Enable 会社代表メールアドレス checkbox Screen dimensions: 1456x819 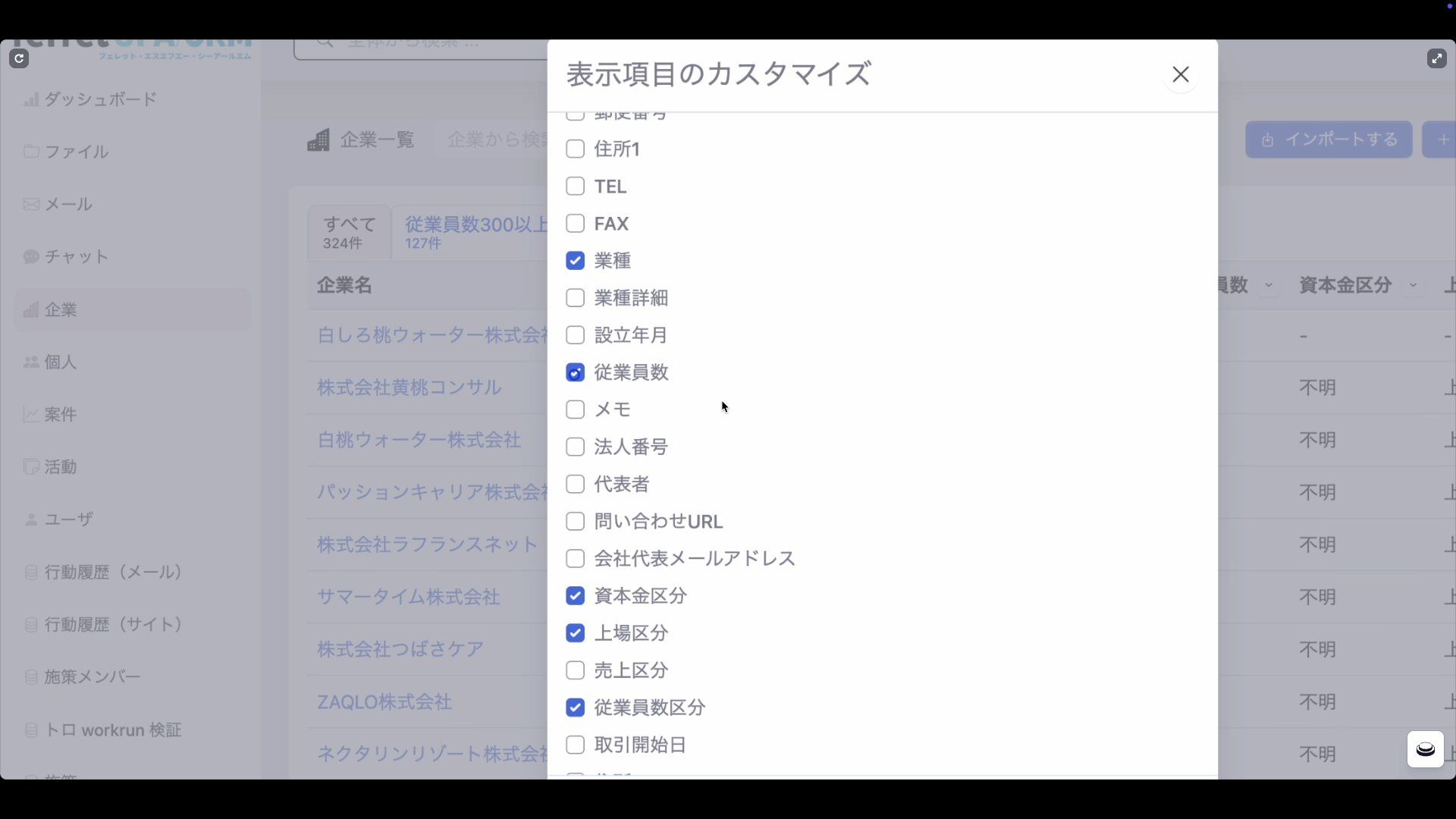pos(575,559)
